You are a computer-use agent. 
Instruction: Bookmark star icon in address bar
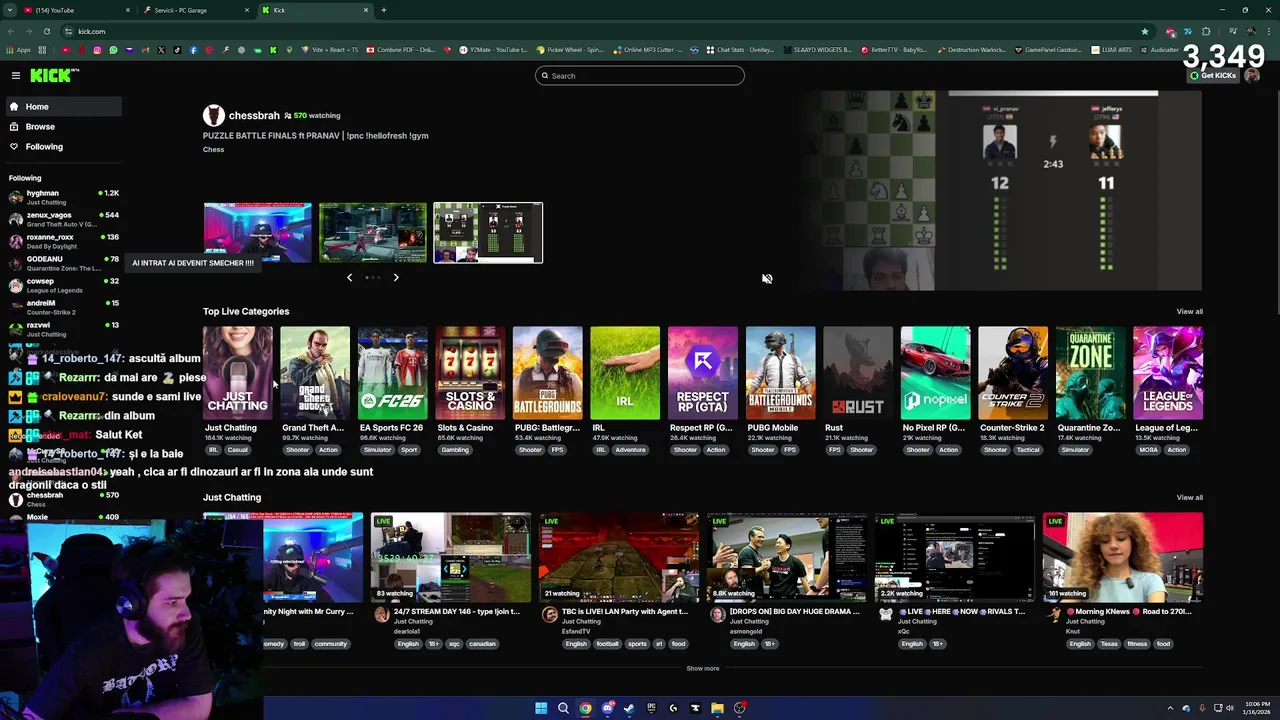[x=1145, y=31]
